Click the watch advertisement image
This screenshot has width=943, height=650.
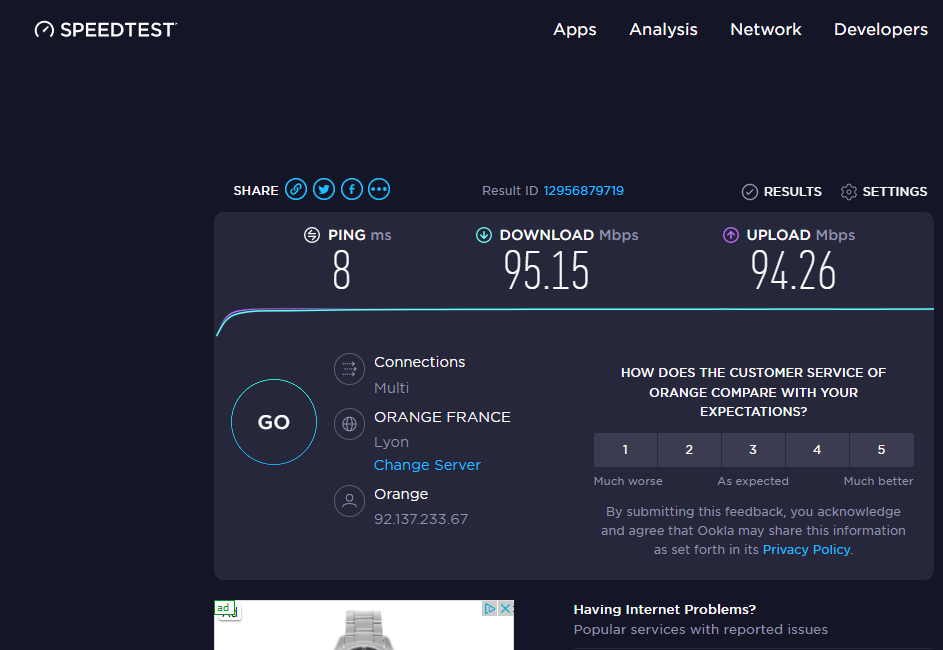364,625
